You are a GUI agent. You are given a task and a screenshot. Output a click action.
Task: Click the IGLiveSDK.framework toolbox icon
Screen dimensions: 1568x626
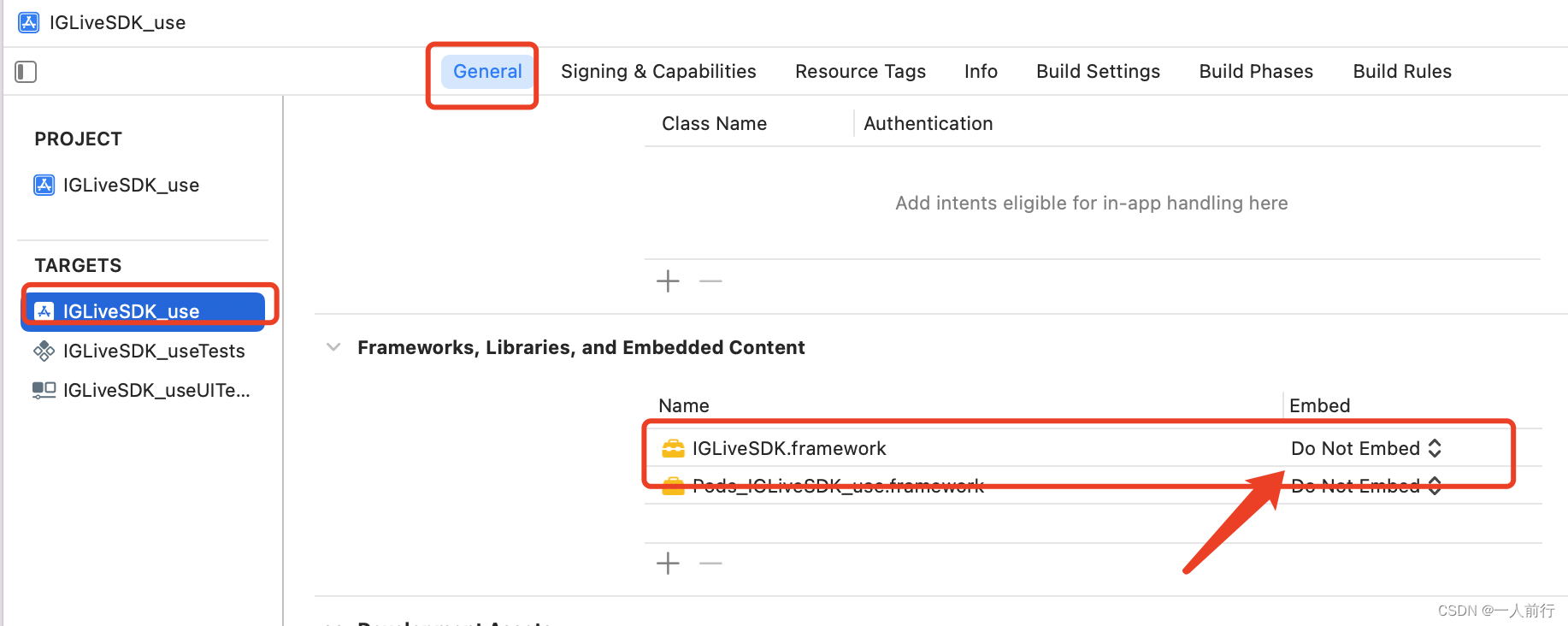click(674, 448)
